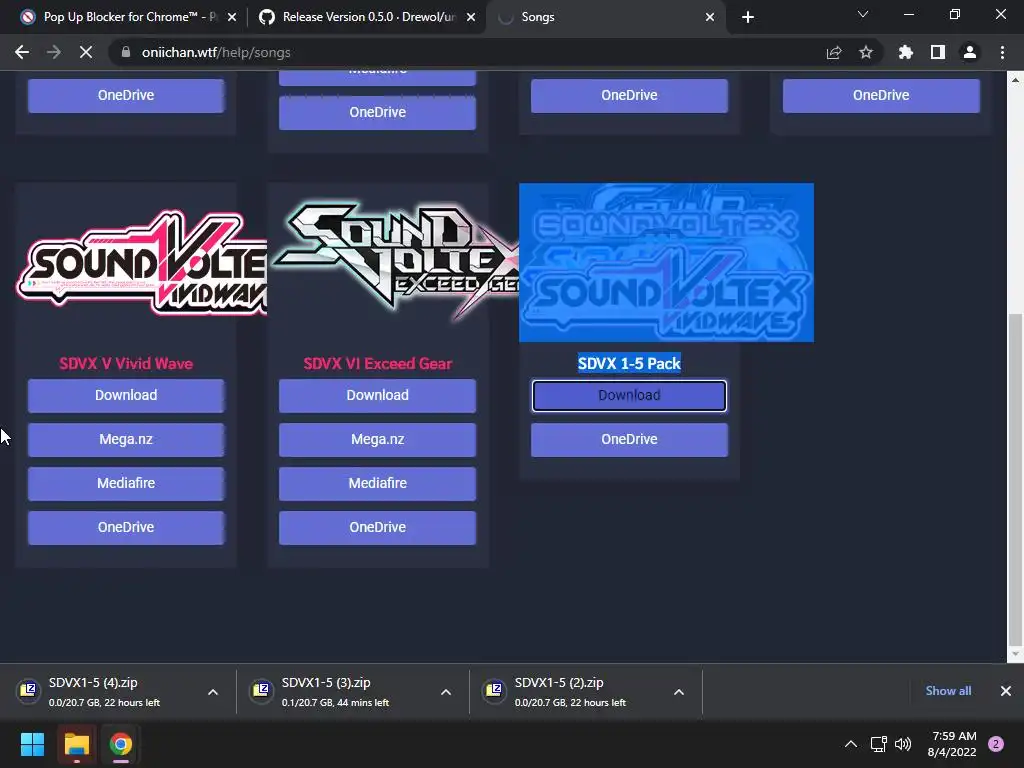Screen dimensions: 1024x768
Task: Show all downloads
Action: (948, 691)
